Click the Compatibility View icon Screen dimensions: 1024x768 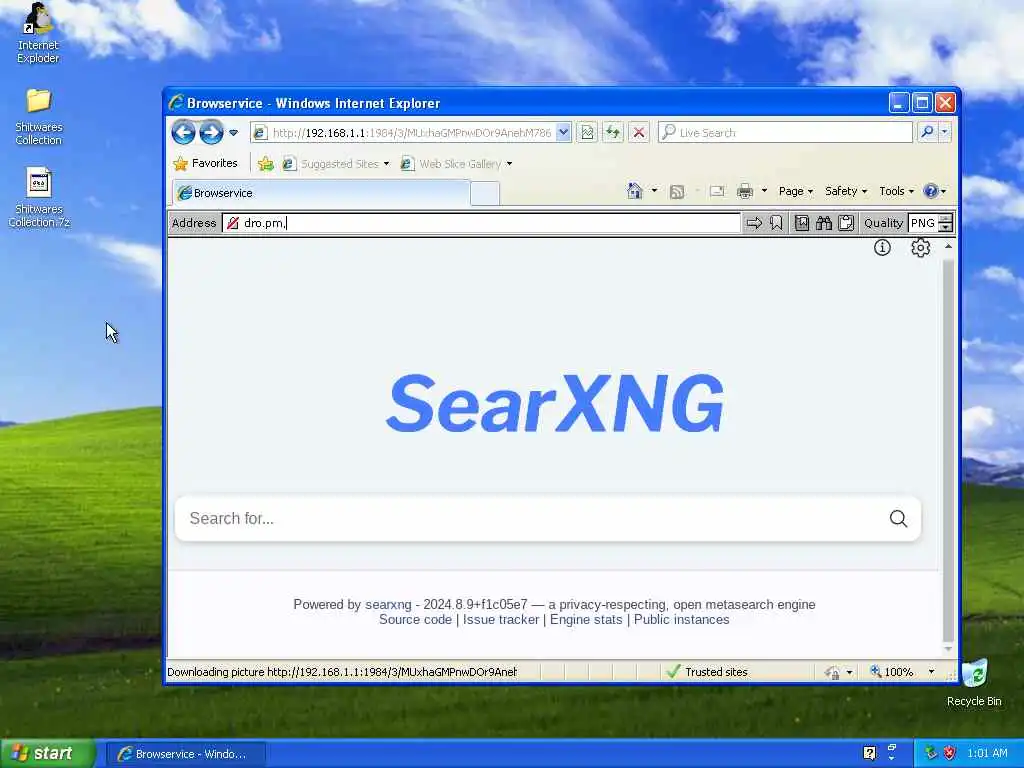[587, 133]
